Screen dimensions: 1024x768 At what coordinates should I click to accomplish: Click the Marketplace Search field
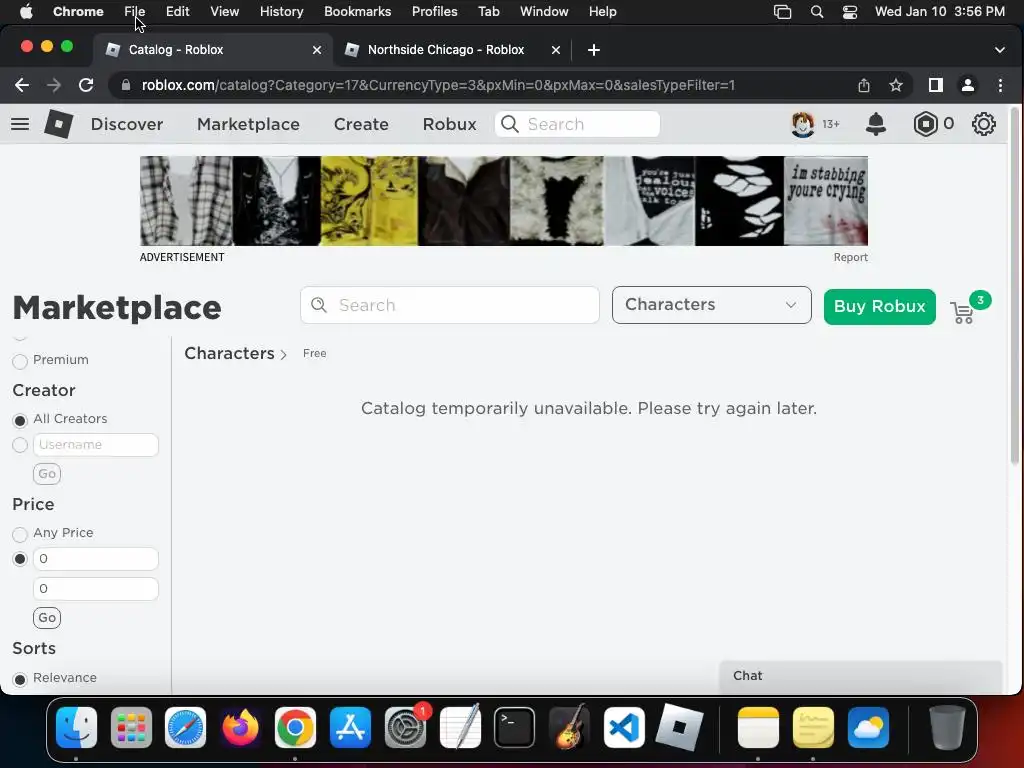click(x=450, y=305)
